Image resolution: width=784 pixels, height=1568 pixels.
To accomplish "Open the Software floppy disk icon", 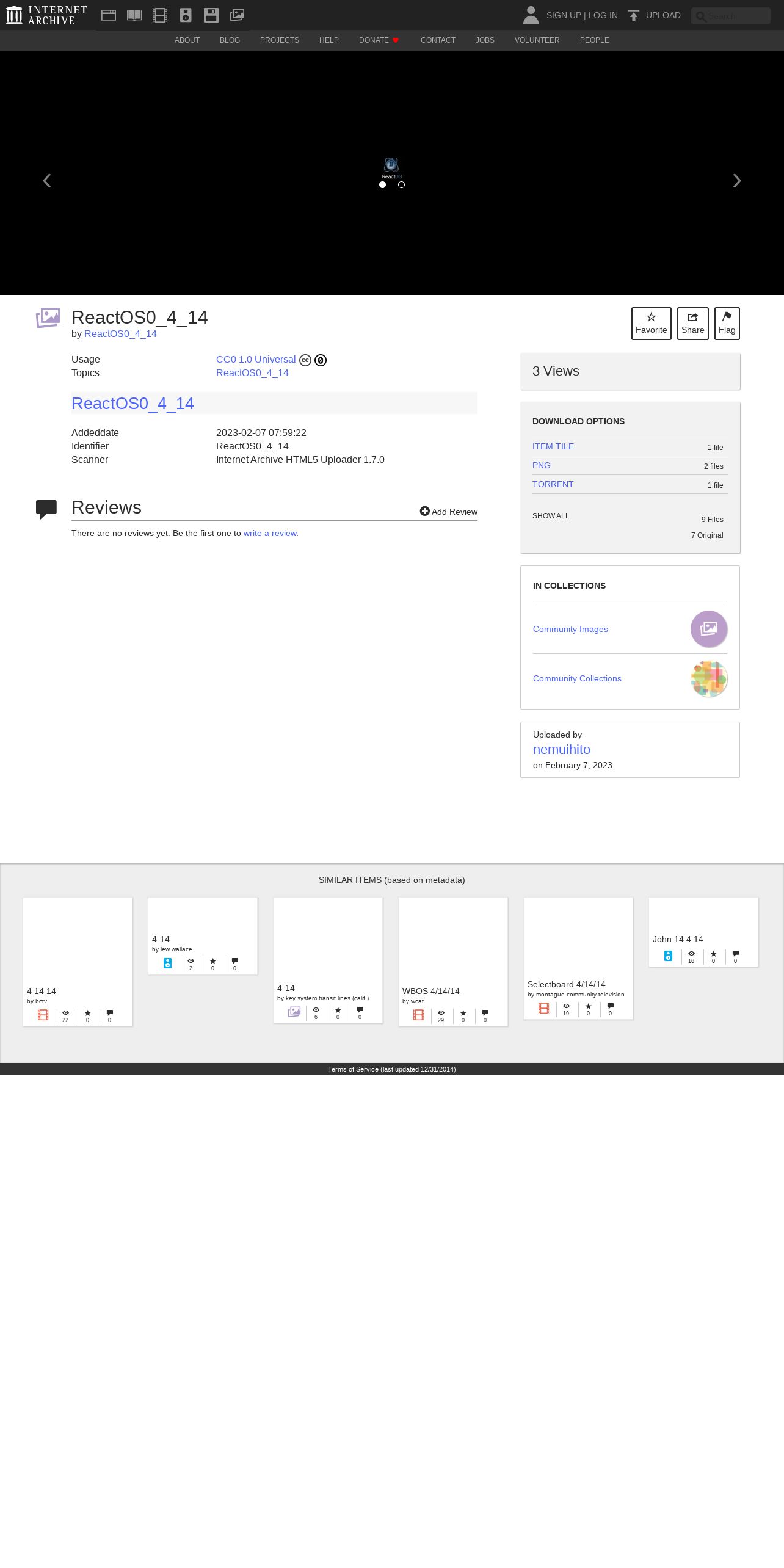I will tap(211, 15).
